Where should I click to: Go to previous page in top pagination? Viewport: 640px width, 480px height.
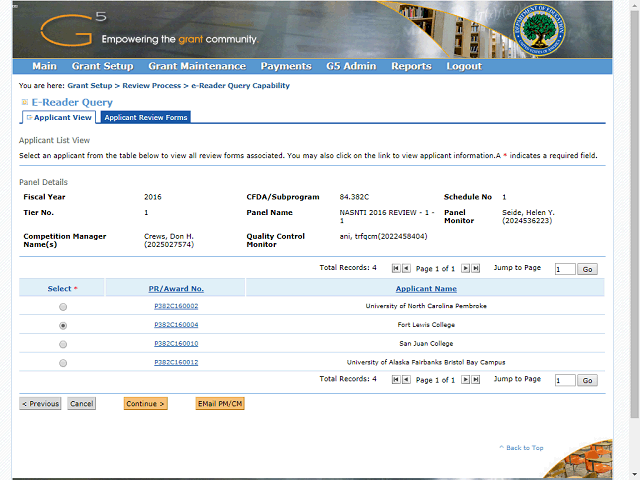[406, 268]
